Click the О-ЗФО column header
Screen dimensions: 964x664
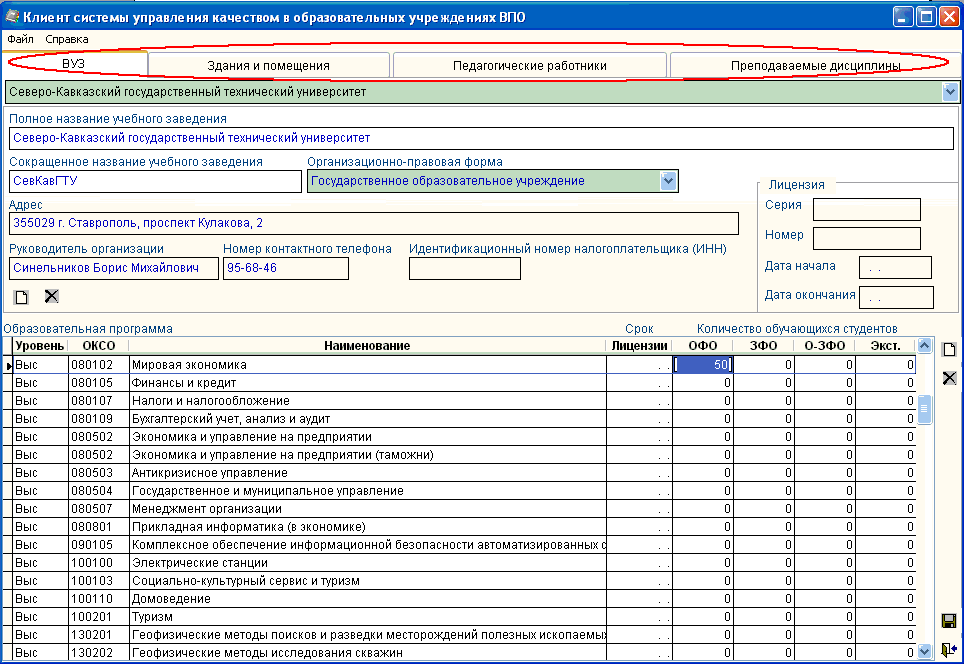pyautogui.click(x=825, y=346)
